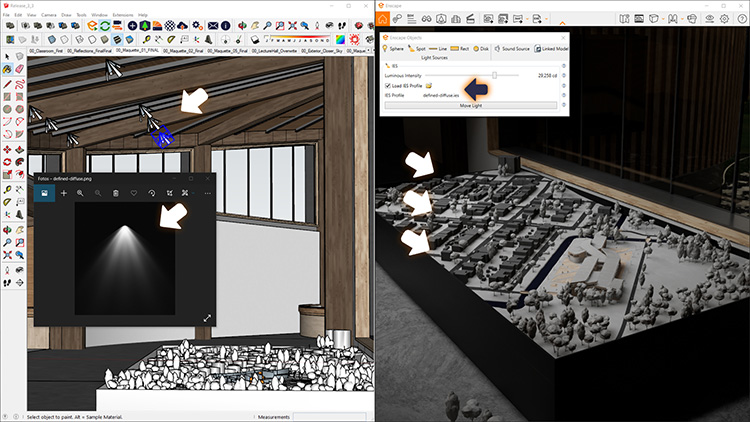This screenshot has height=422, width=750.
Task: Click the Enscape upload cloud icon
Action: [x=182, y=25]
